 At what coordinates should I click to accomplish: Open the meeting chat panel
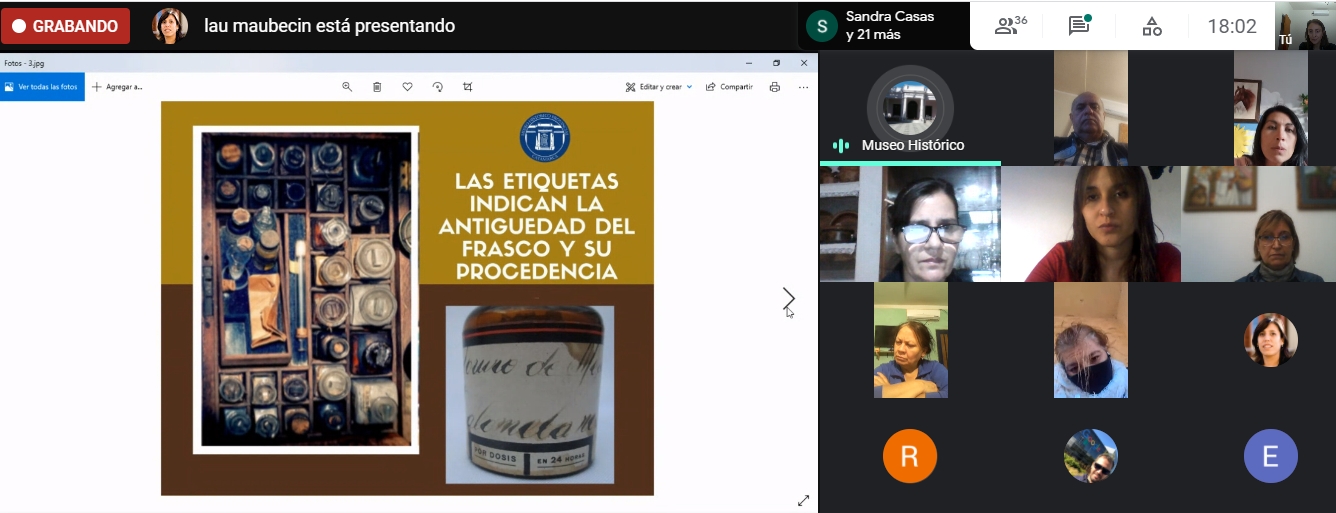tap(1079, 26)
